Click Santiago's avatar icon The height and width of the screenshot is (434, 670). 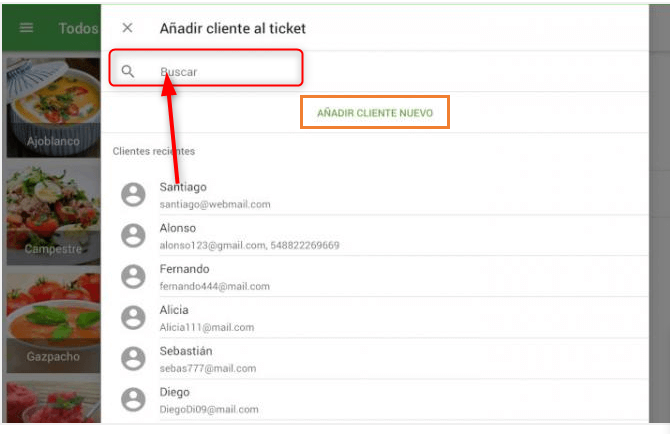coord(133,195)
